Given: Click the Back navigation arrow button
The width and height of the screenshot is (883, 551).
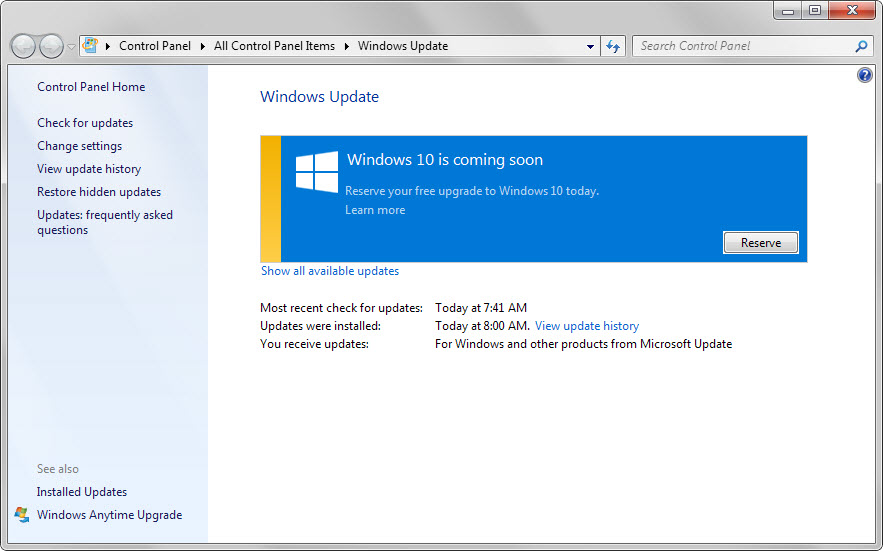Looking at the screenshot, I should click(23, 46).
